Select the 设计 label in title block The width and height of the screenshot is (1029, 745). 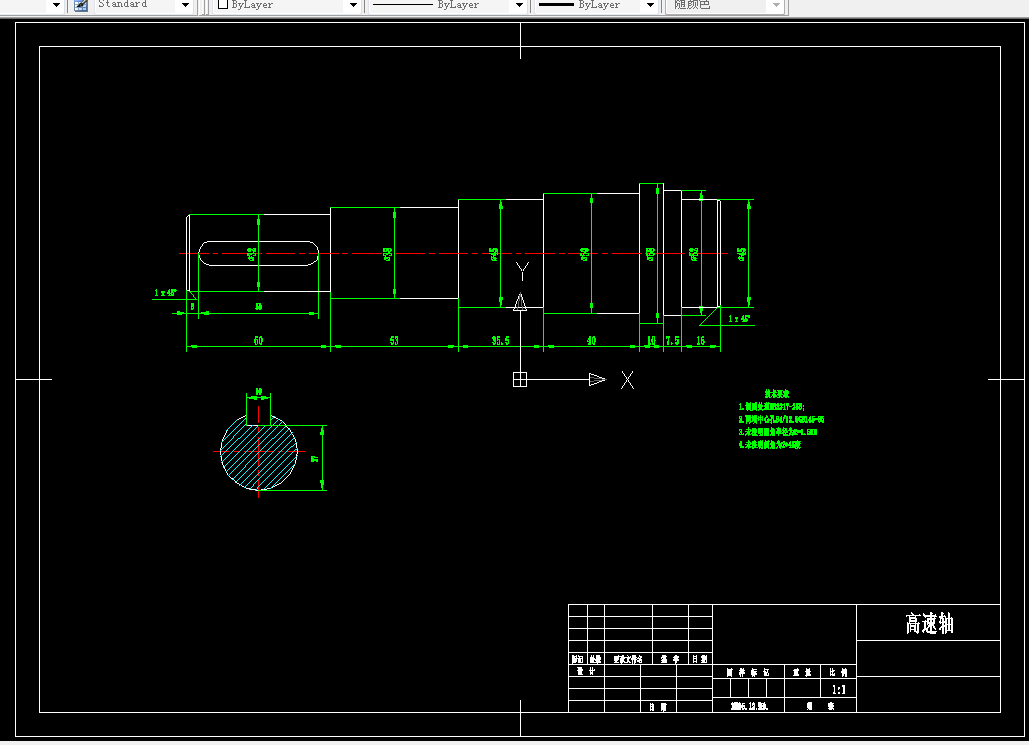tap(586, 671)
